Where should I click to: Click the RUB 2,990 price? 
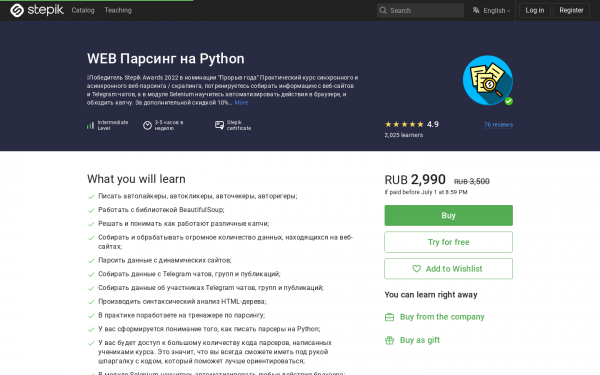tap(415, 179)
